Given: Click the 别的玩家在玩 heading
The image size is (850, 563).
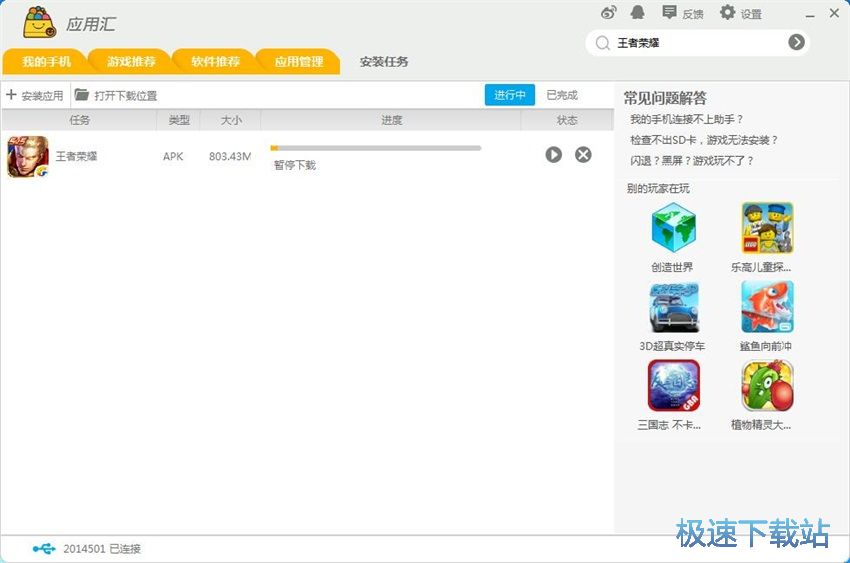Looking at the screenshot, I should [658, 189].
